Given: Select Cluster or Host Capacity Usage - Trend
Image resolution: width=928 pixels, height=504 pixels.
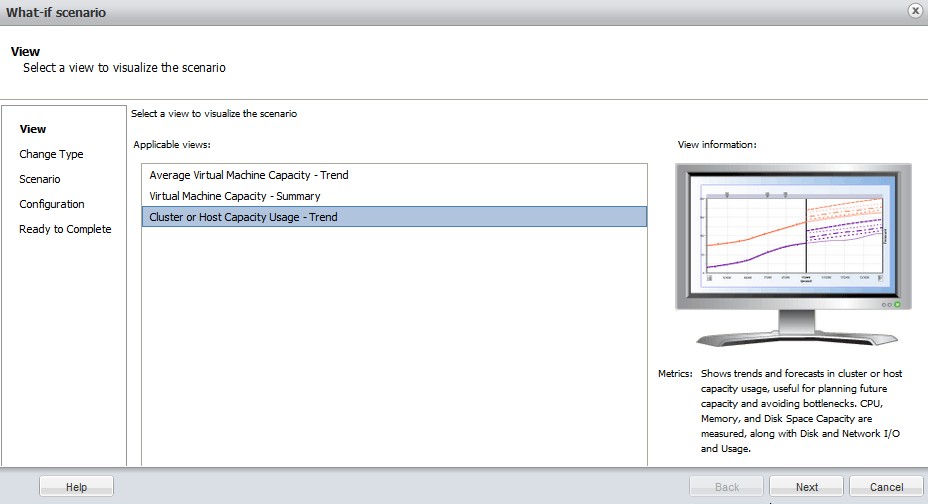Looking at the screenshot, I should [245, 217].
